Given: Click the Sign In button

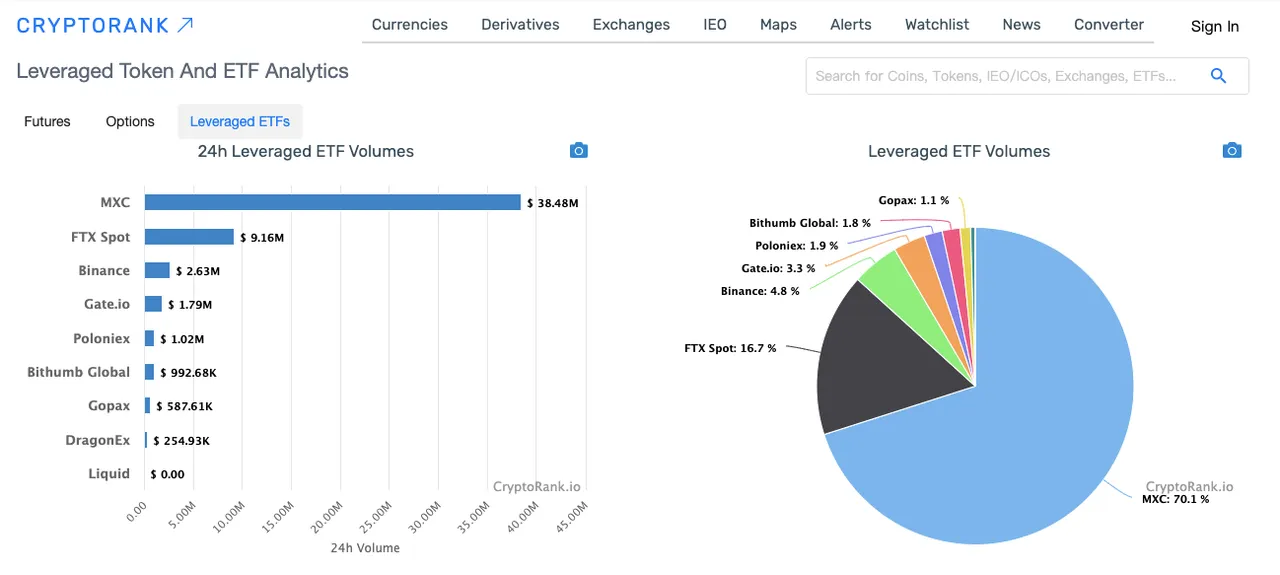Looking at the screenshot, I should coord(1215,27).
